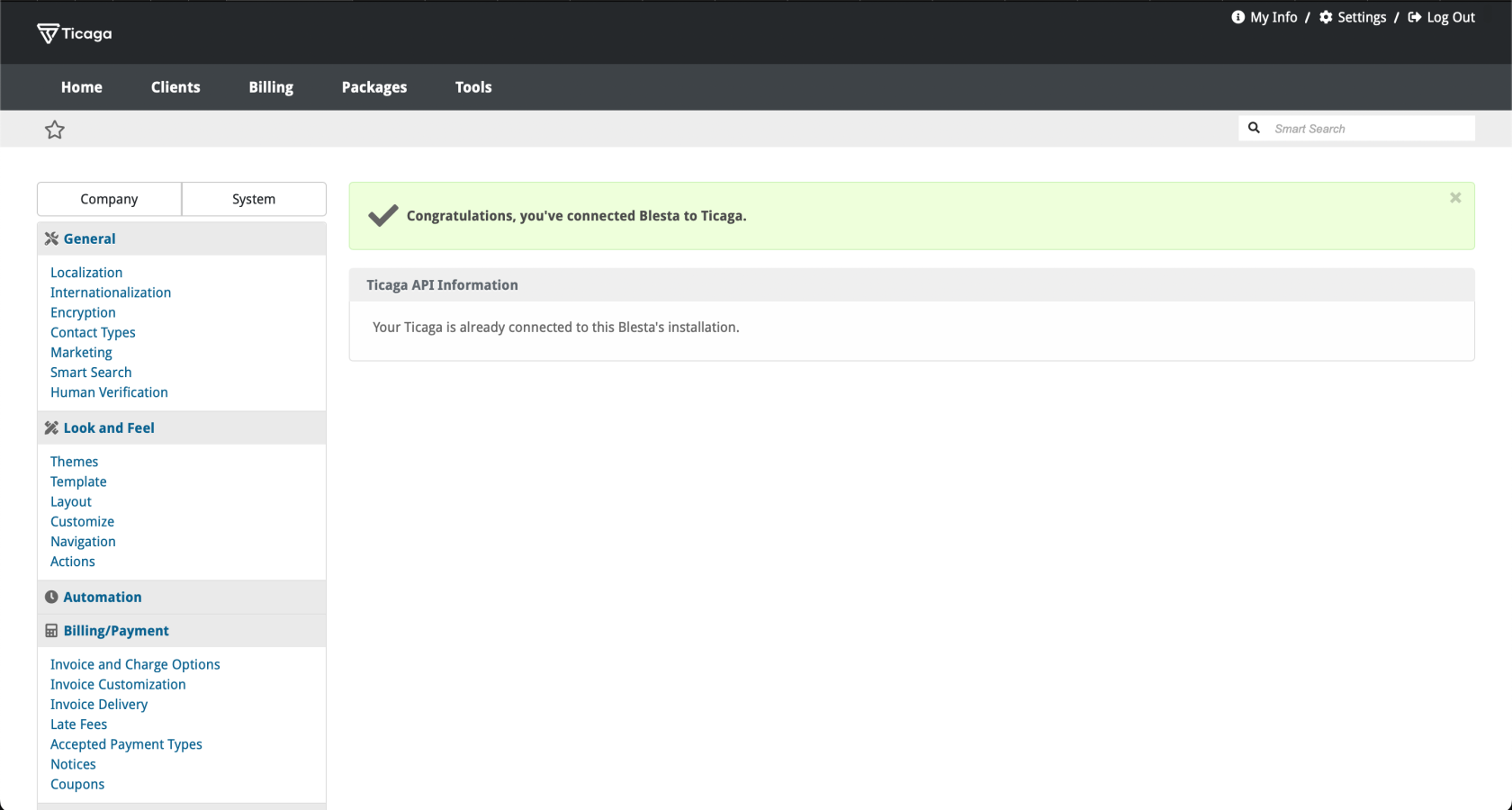Expand the Automation section
The width and height of the screenshot is (1512, 810).
(x=182, y=597)
